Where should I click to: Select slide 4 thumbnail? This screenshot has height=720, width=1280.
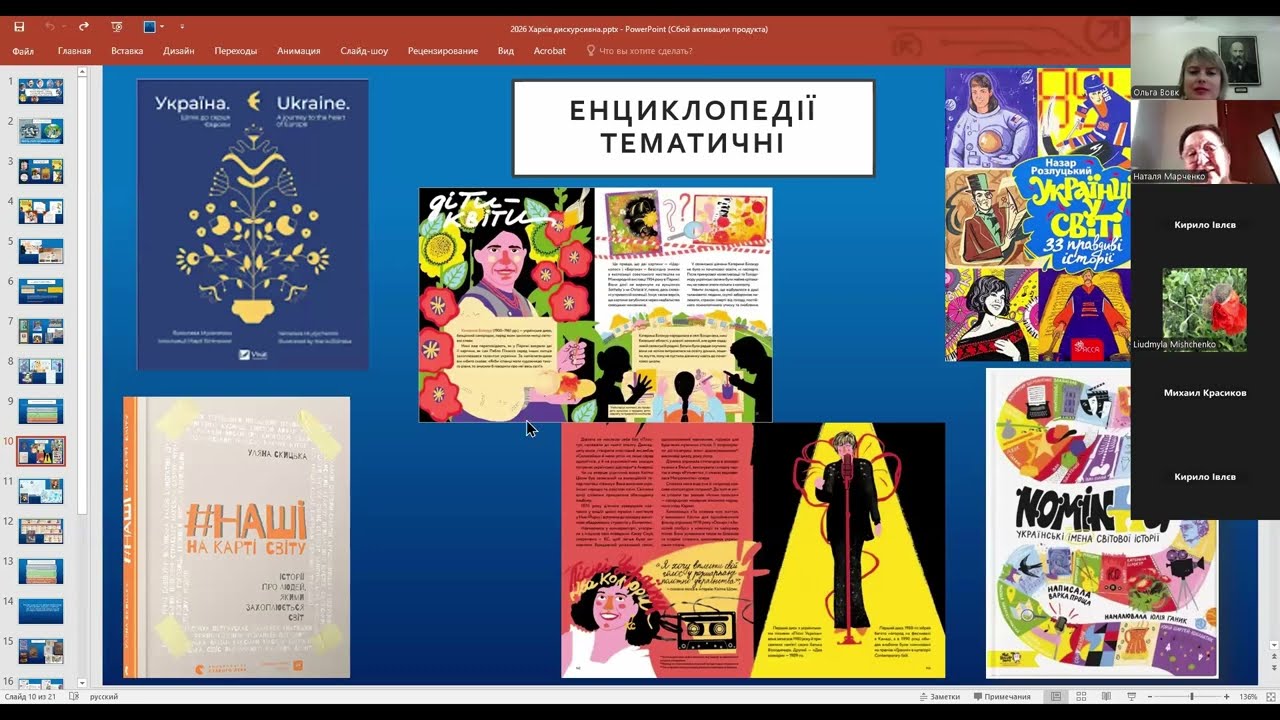pyautogui.click(x=41, y=211)
